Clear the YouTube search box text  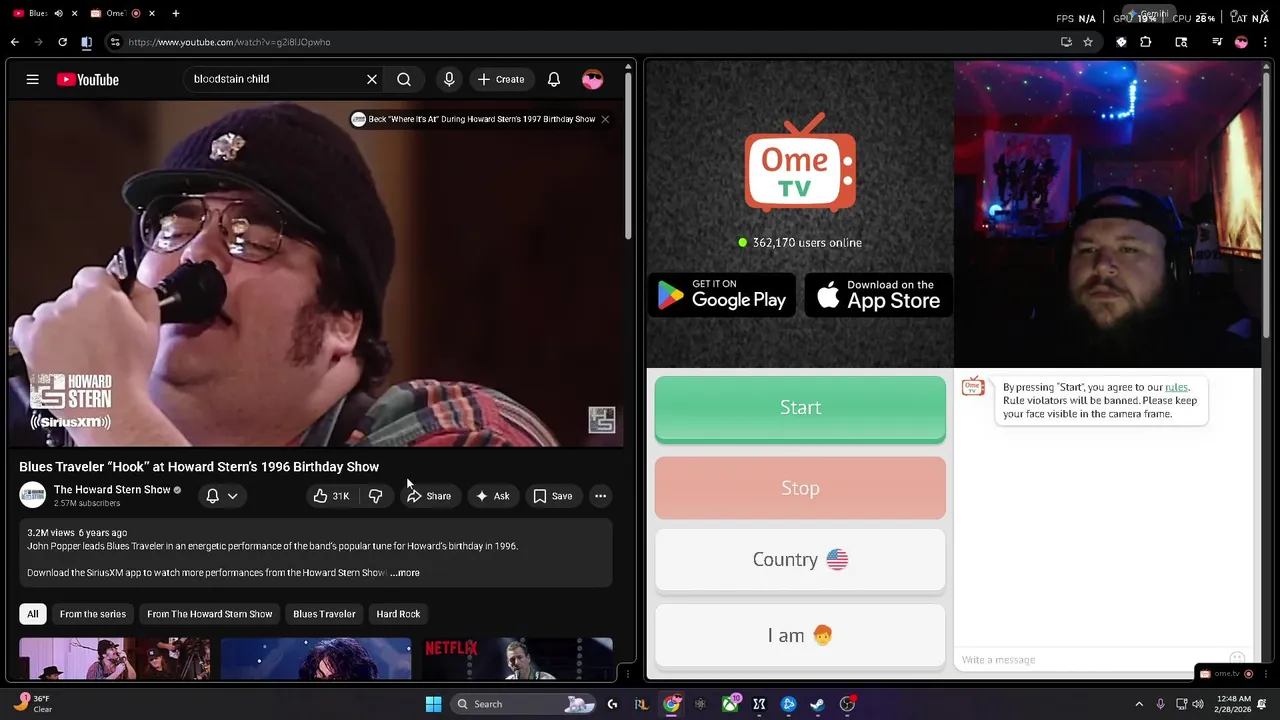coord(372,79)
